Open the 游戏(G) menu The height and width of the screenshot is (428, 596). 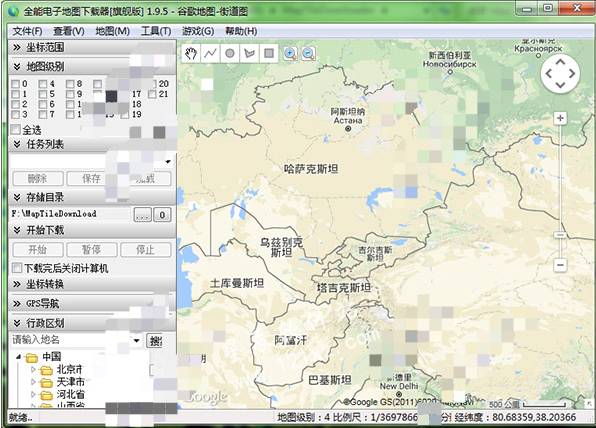(x=198, y=31)
